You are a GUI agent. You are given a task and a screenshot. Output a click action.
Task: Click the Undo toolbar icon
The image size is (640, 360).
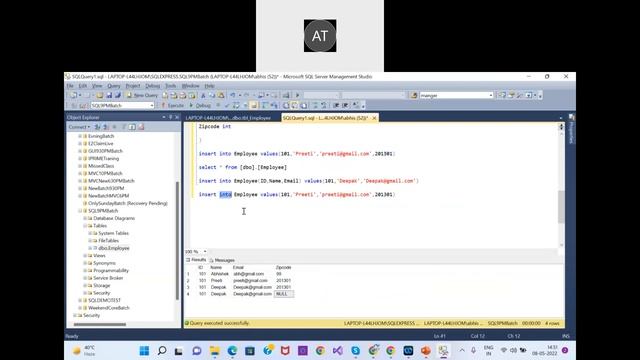(232, 95)
